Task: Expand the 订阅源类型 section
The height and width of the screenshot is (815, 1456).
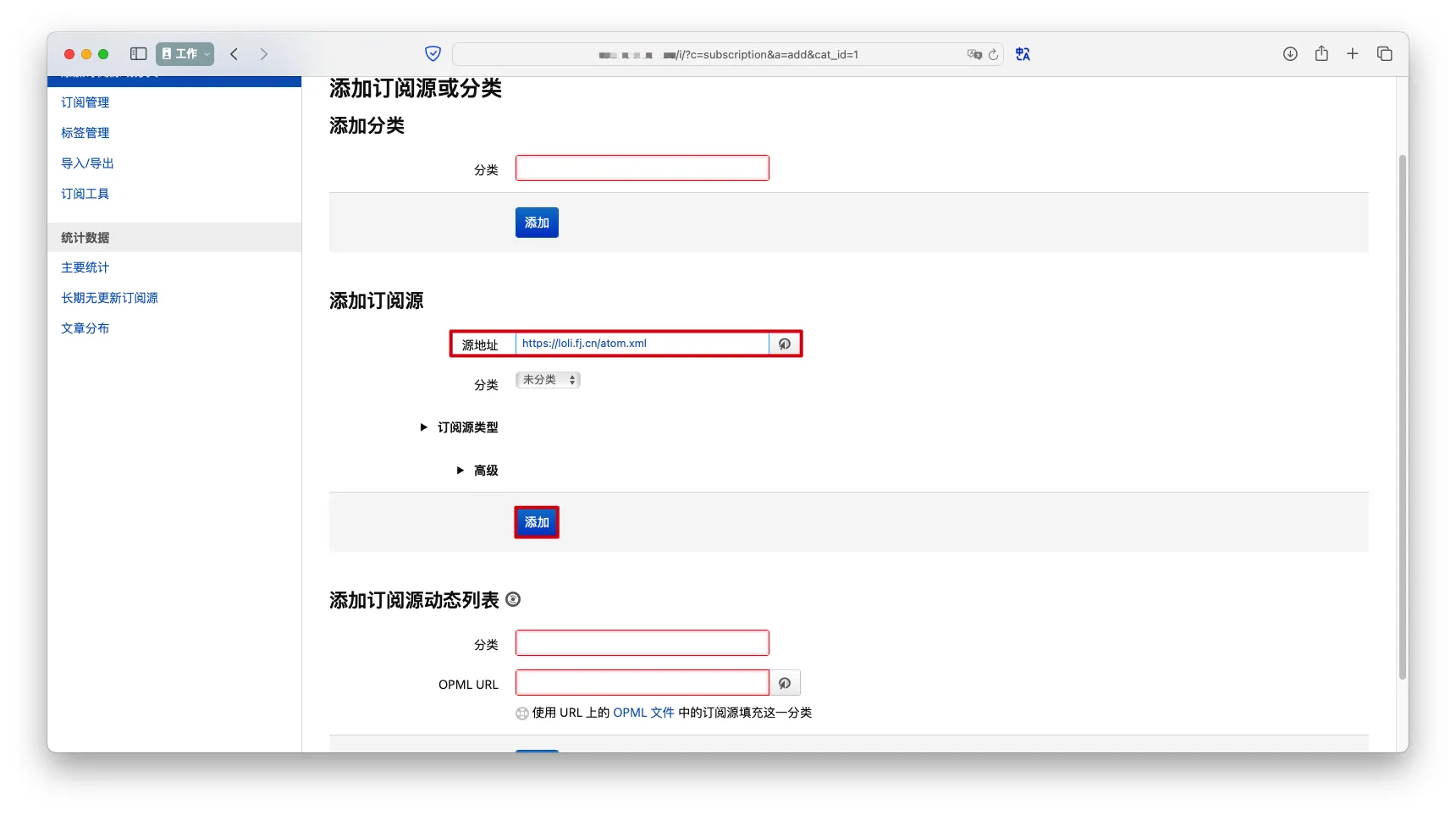Action: click(460, 427)
